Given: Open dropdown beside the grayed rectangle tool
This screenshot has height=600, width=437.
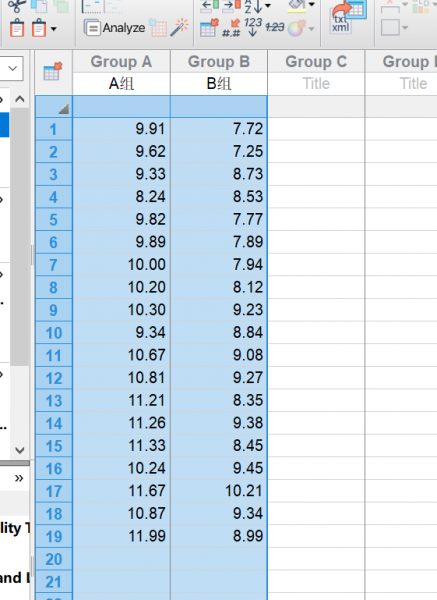Looking at the screenshot, I should tap(405, 28).
